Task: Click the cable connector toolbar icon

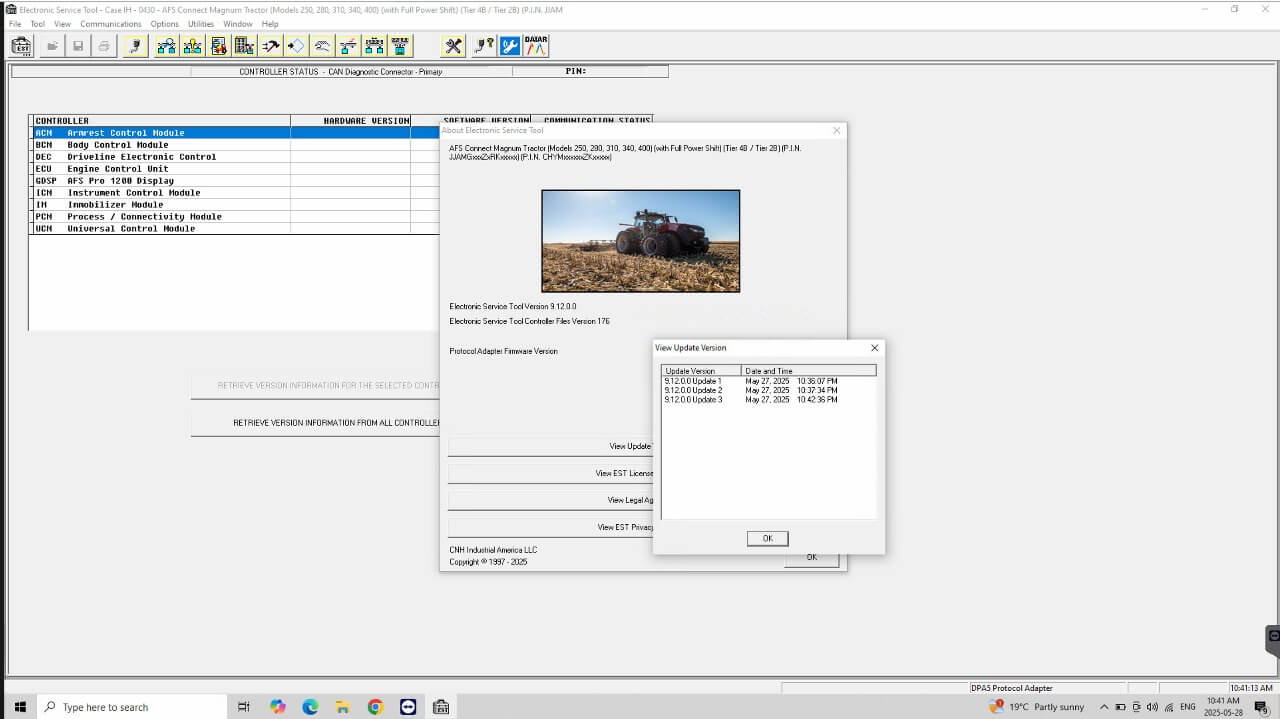Action: click(135, 46)
